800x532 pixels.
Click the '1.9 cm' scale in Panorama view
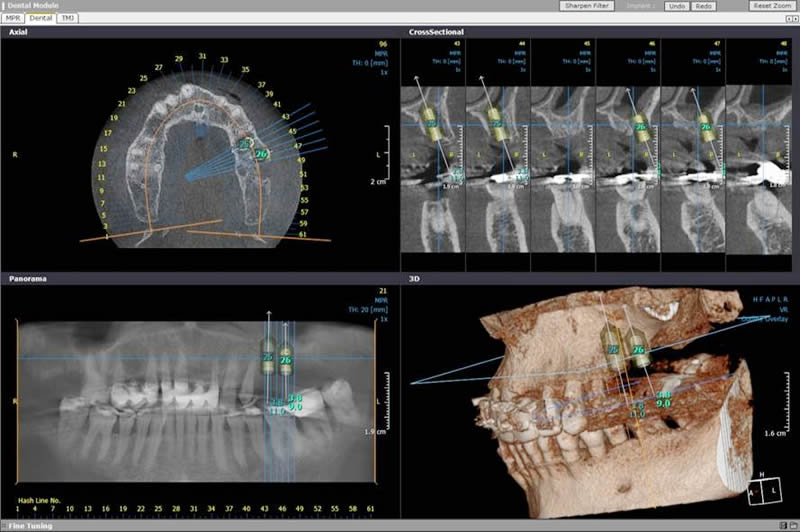(x=375, y=432)
